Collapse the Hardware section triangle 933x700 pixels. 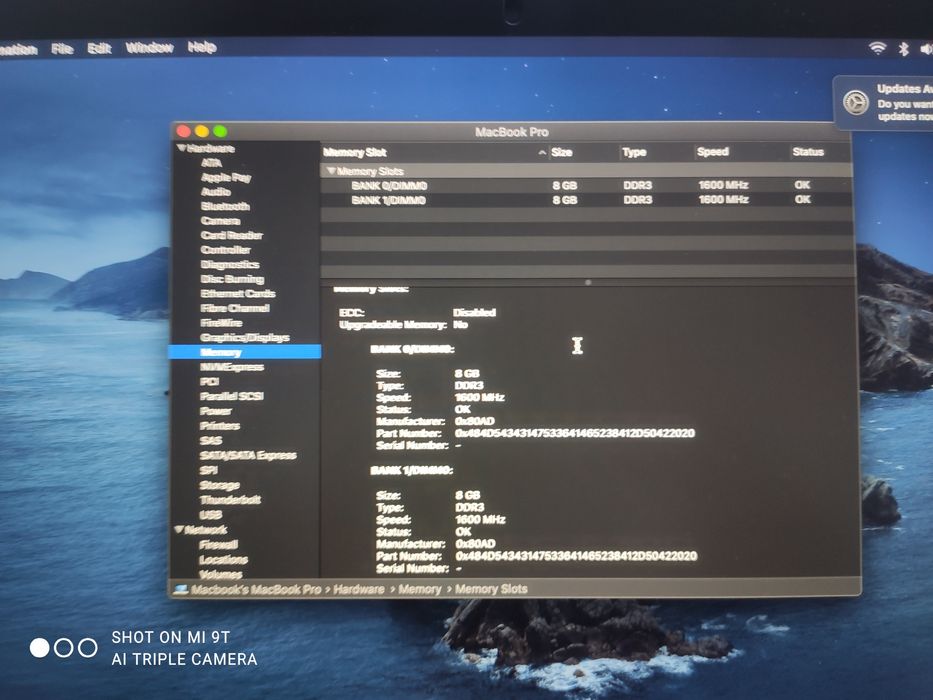181,148
